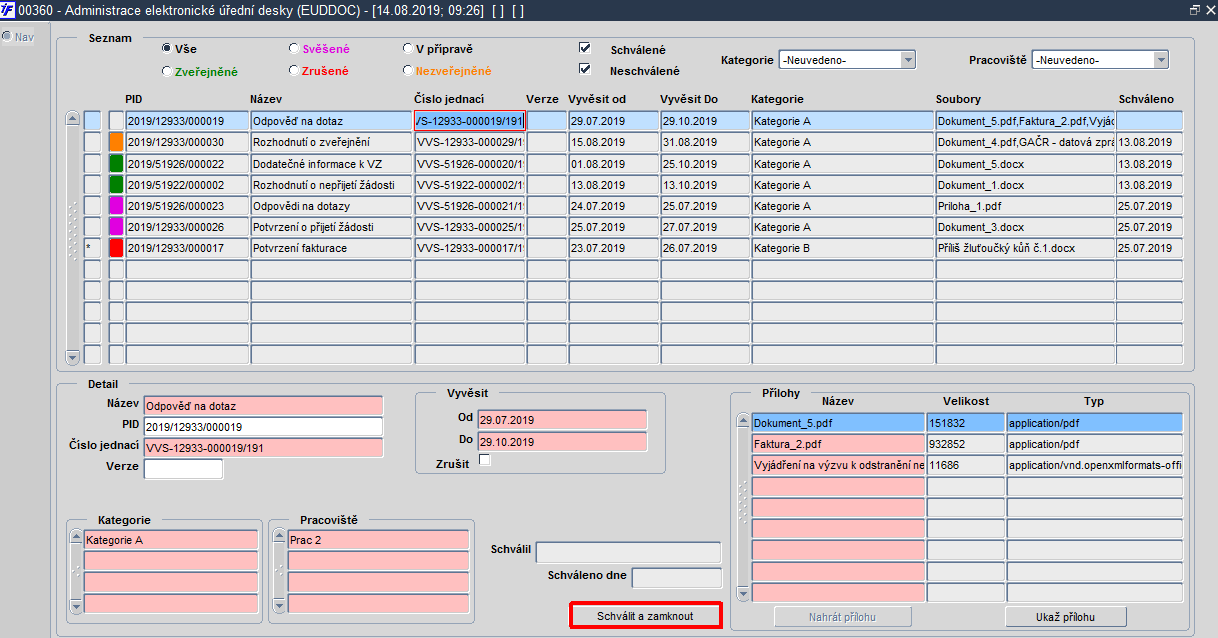The image size is (1218, 638).
Task: Click the Ukaž přílohu button
Action: point(1066,616)
